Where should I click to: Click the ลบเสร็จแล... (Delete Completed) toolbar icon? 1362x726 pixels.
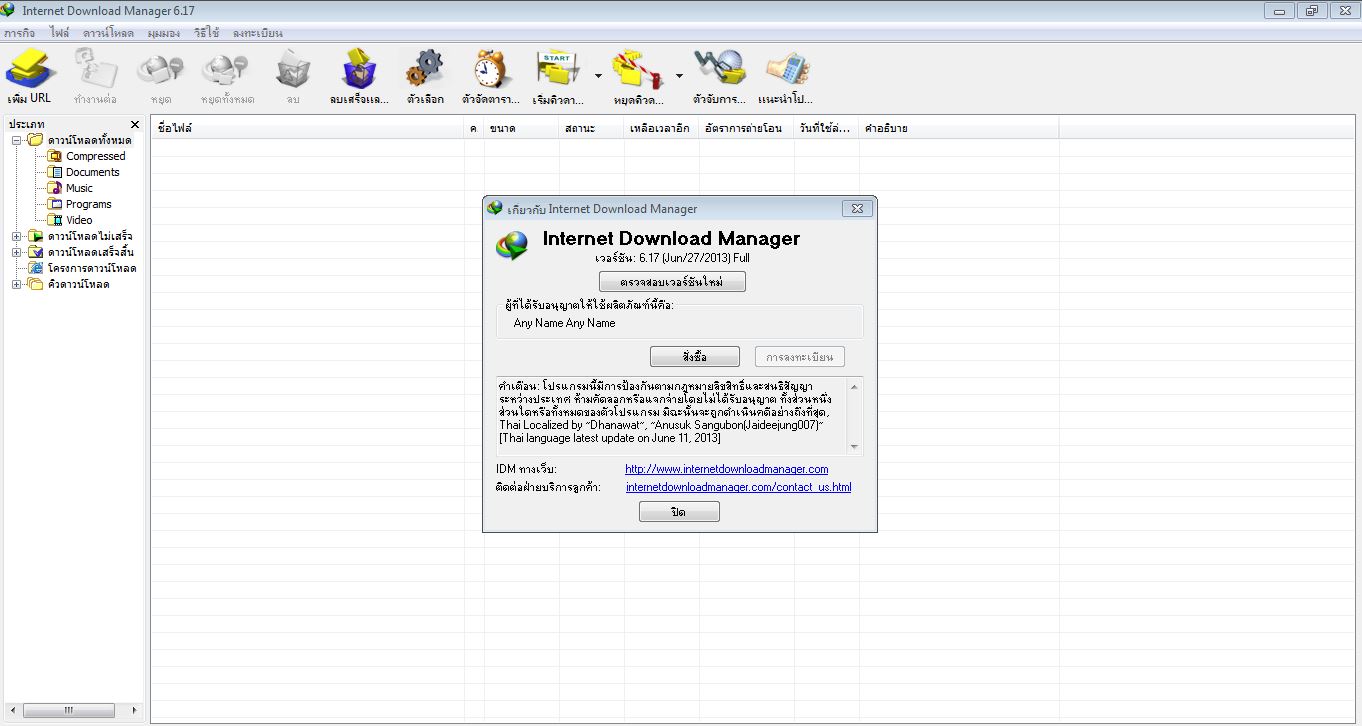click(359, 69)
